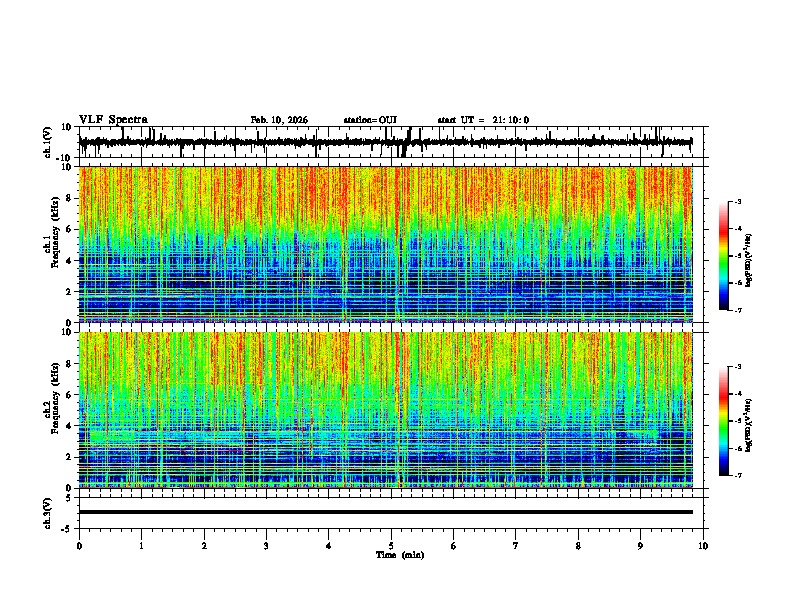Click inside the ch.1 spectrogram plot

[x=386, y=244]
